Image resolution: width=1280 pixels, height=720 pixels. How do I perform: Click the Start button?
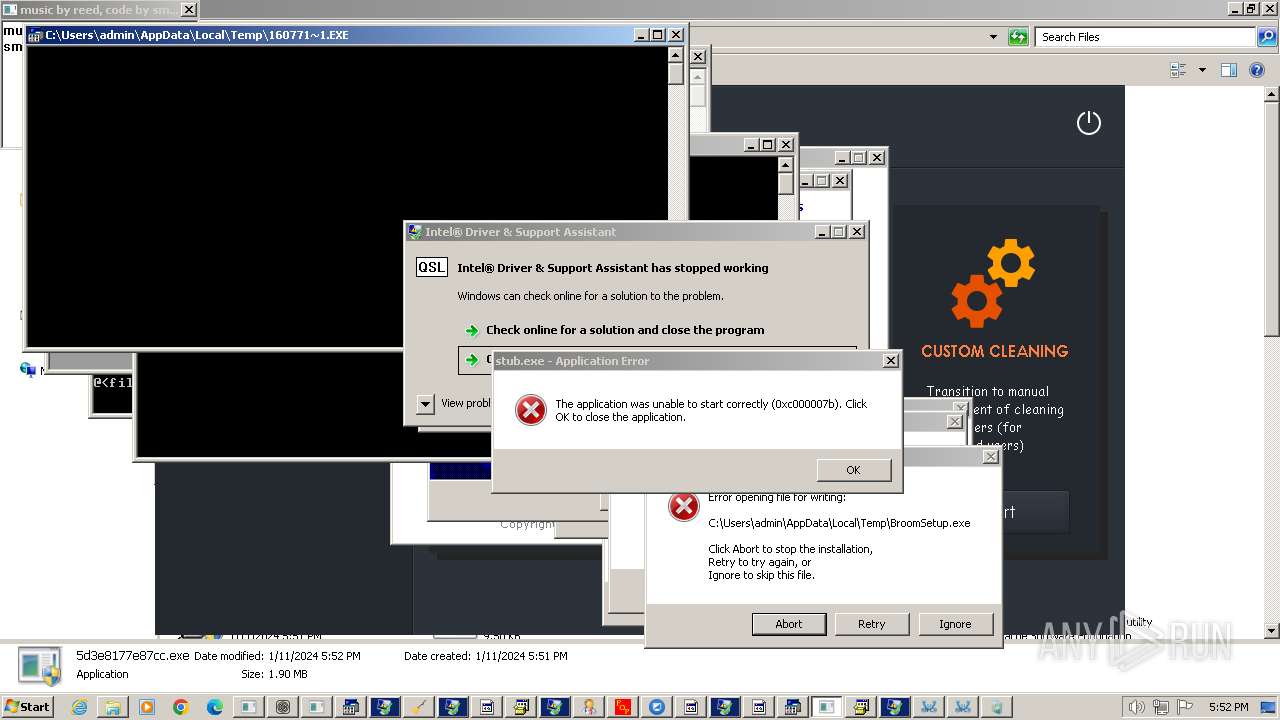click(27, 707)
